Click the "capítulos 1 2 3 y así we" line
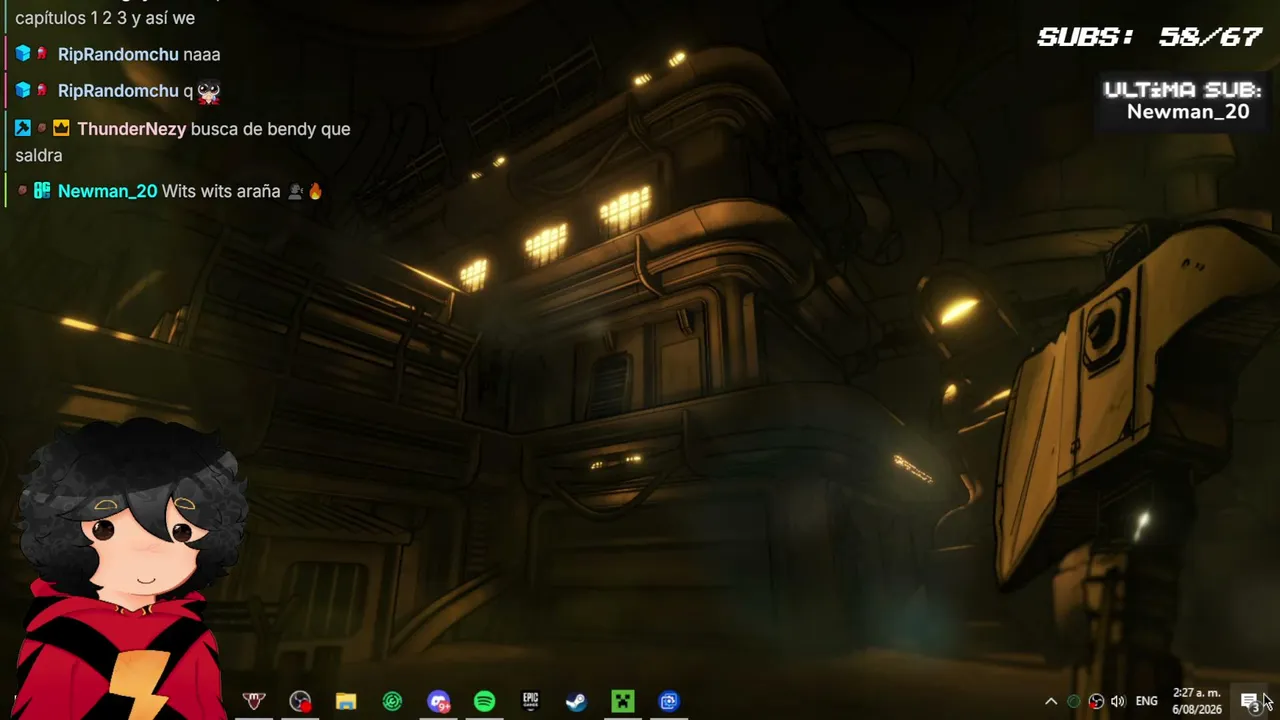Image resolution: width=1280 pixels, height=720 pixels. pos(105,18)
